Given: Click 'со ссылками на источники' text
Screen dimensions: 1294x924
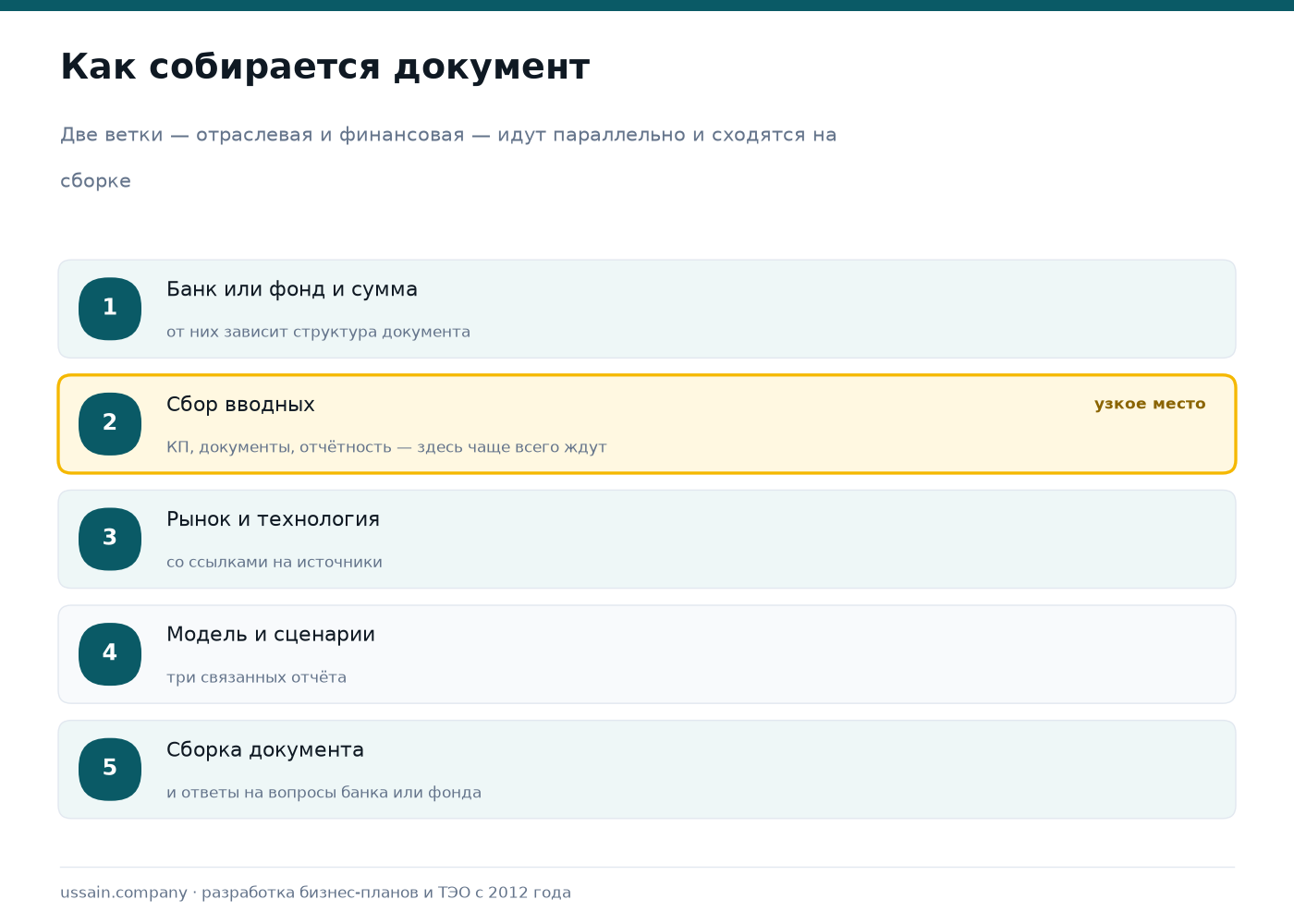Looking at the screenshot, I should [x=275, y=562].
